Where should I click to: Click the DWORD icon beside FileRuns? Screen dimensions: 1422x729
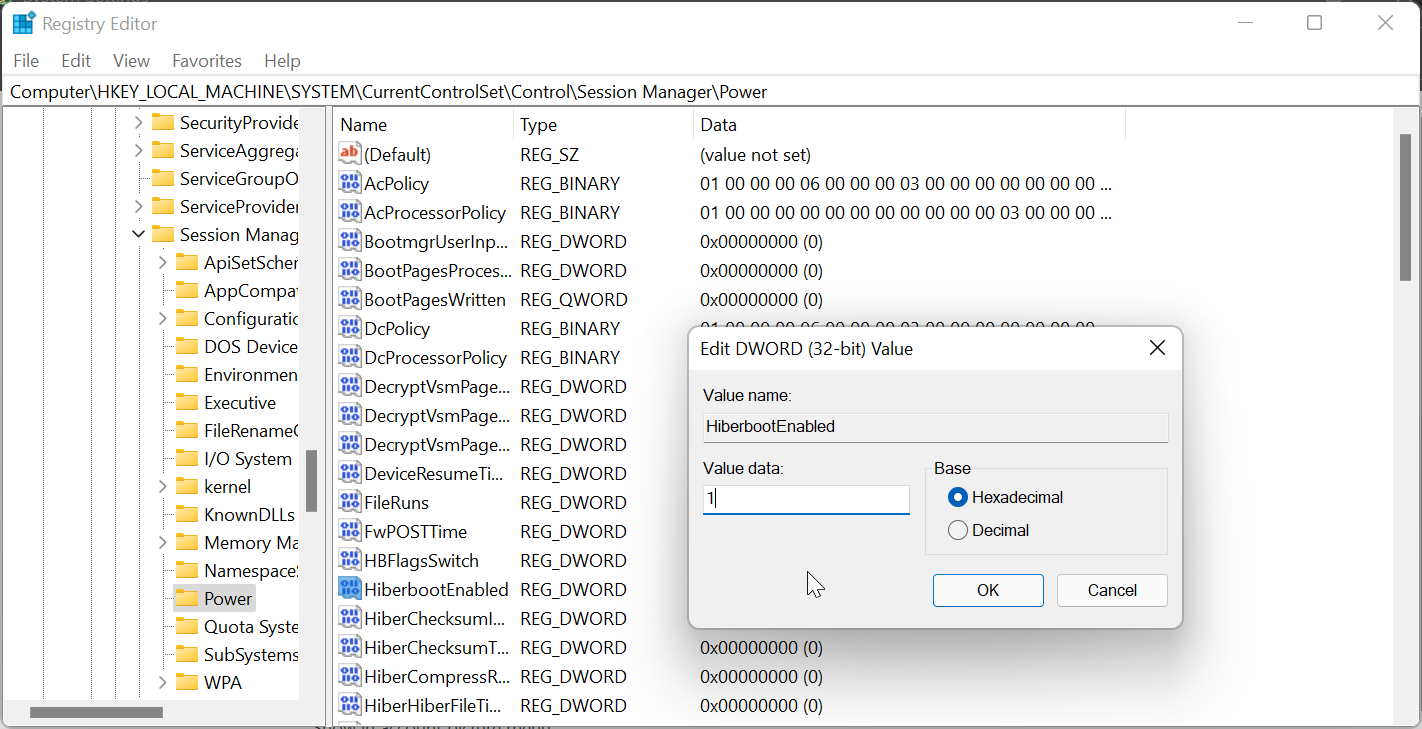coord(350,502)
